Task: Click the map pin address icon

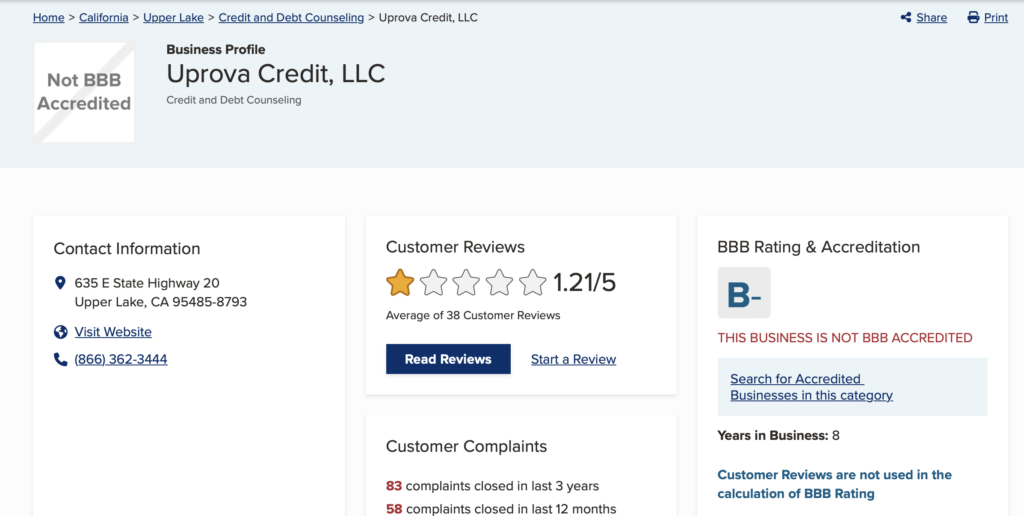Action: (x=60, y=283)
